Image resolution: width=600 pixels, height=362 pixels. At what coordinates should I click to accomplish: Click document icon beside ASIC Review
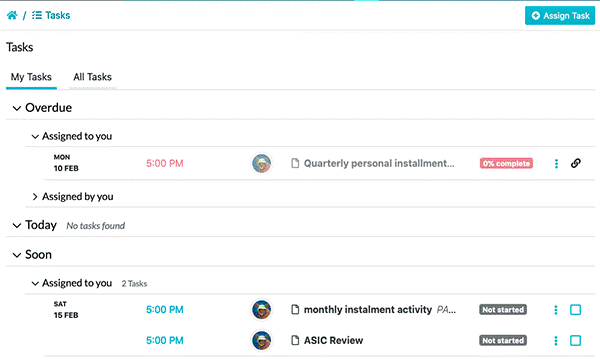(x=295, y=341)
